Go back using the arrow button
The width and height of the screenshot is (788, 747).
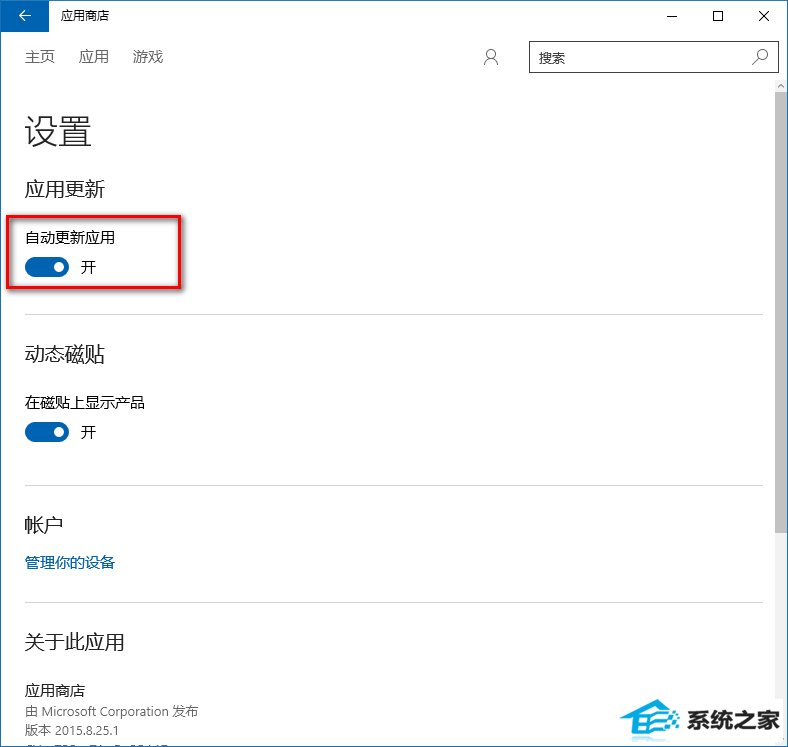click(x=25, y=16)
